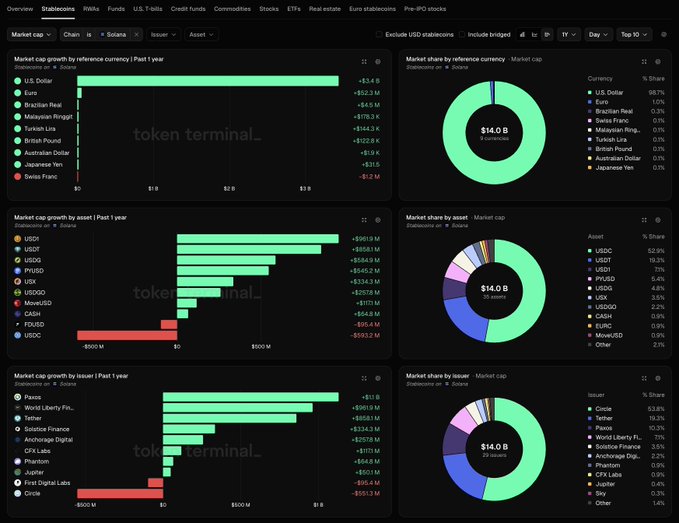Open the Day granularity dropdown
Screen dimensions: 679x523
pos(598,35)
